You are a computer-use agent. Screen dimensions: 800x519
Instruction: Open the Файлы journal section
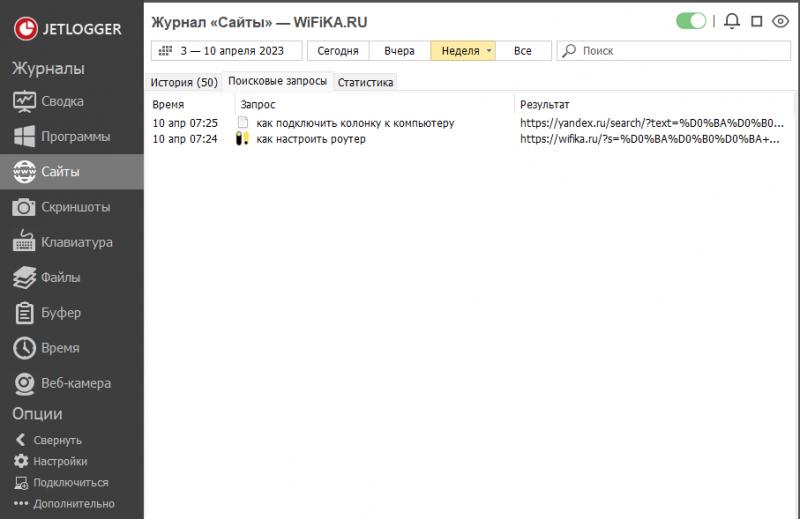(60, 277)
